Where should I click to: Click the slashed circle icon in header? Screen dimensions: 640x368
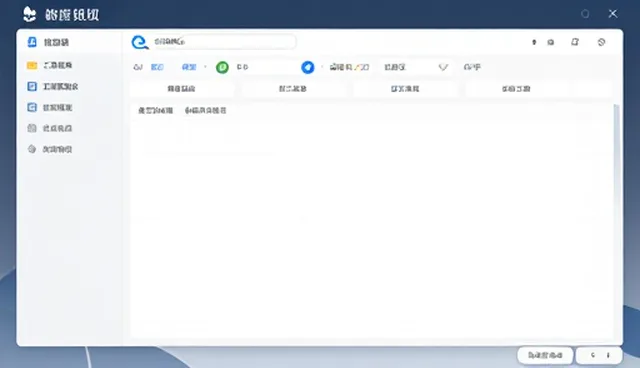[601, 42]
